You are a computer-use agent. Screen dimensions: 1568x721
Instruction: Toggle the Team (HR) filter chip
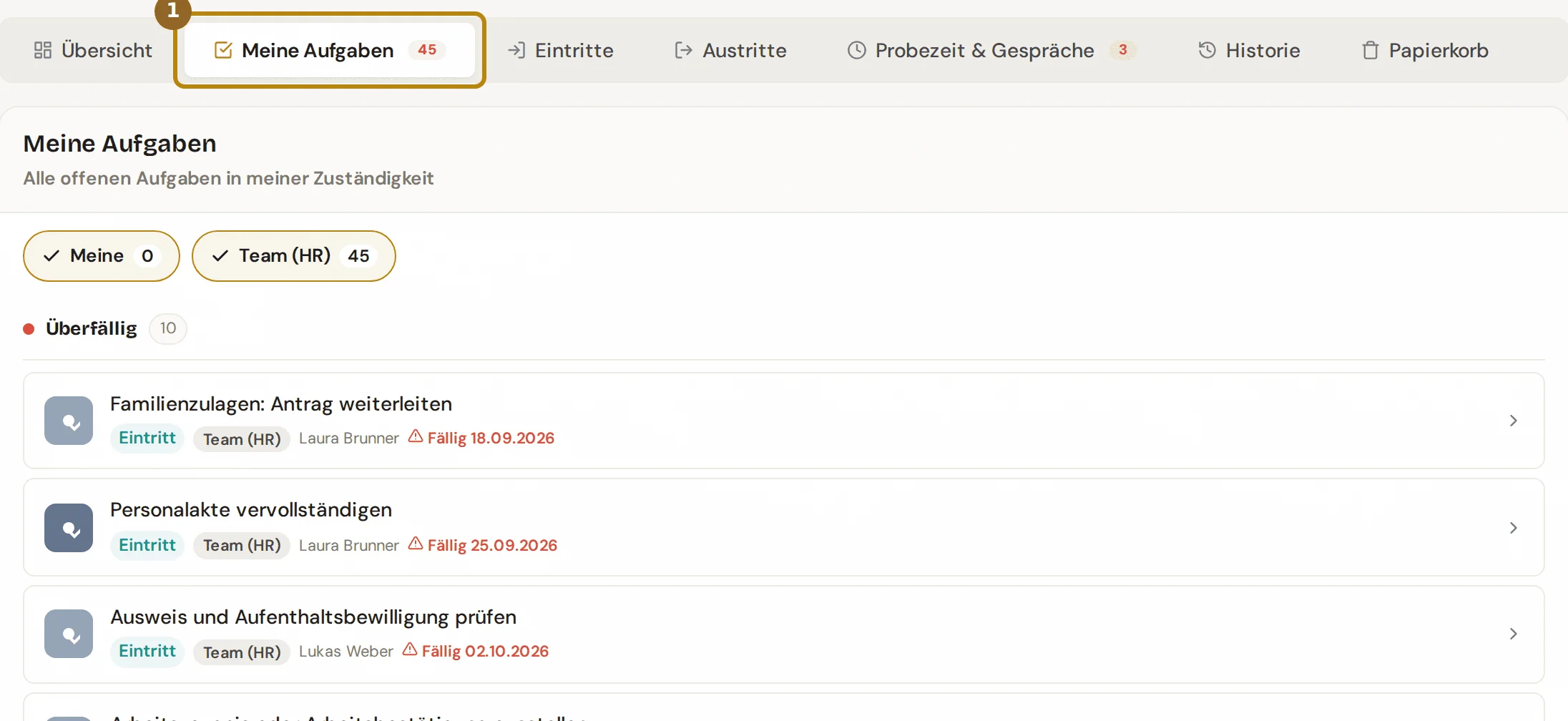click(294, 256)
